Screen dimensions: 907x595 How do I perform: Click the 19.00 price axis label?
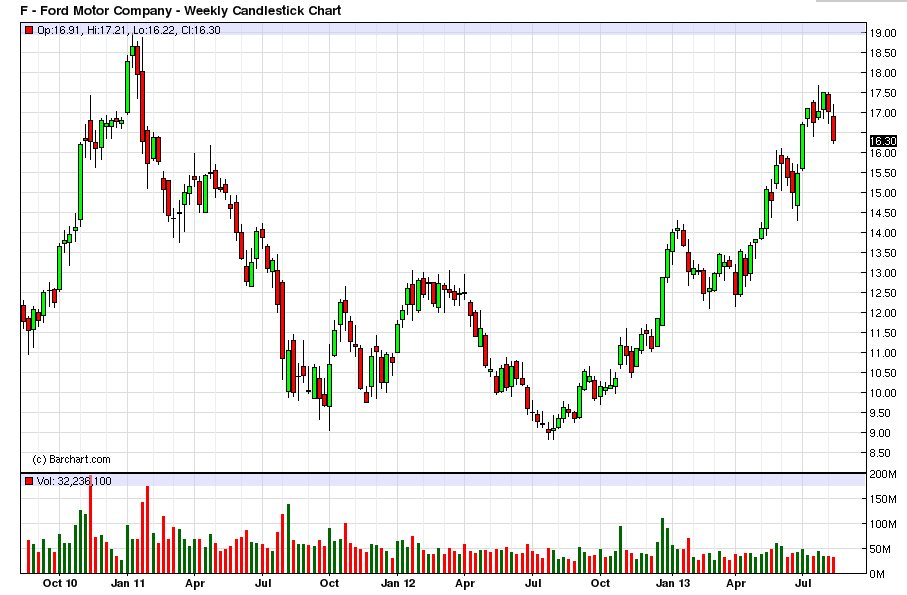point(883,33)
